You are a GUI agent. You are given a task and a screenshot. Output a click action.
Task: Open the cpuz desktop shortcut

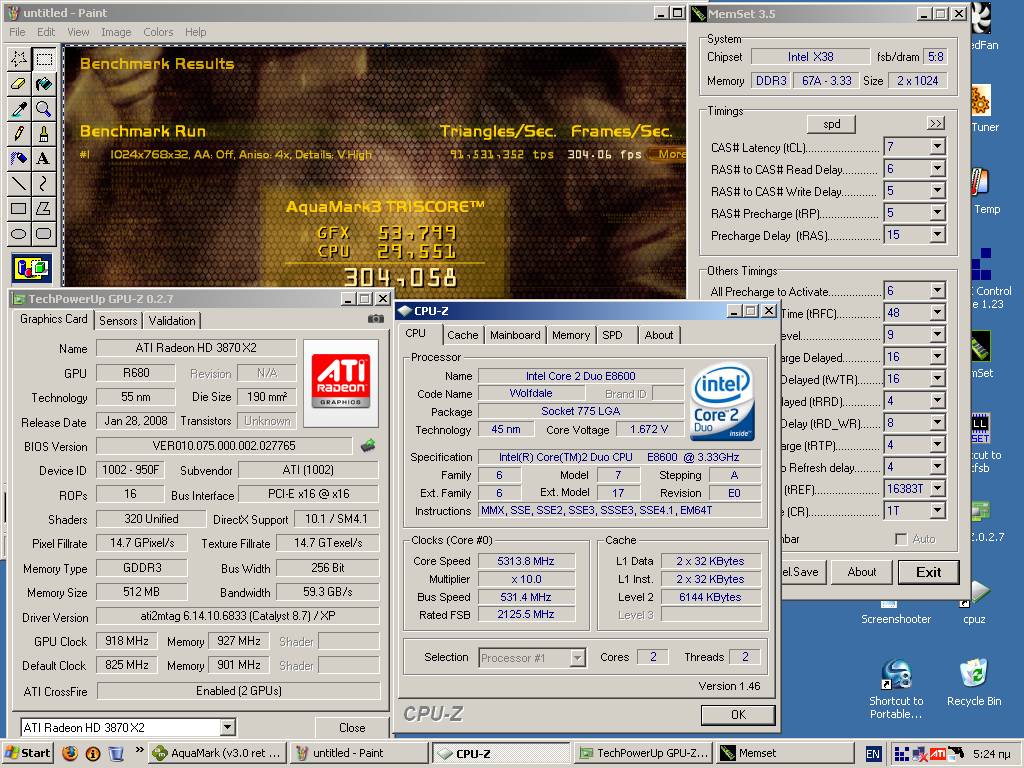coord(974,604)
